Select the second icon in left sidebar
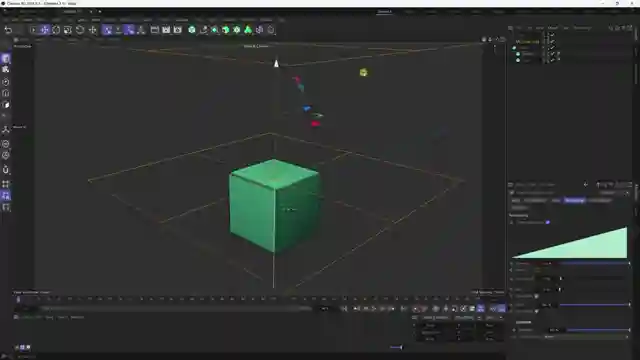Image resolution: width=640 pixels, height=360 pixels. (x=6, y=70)
